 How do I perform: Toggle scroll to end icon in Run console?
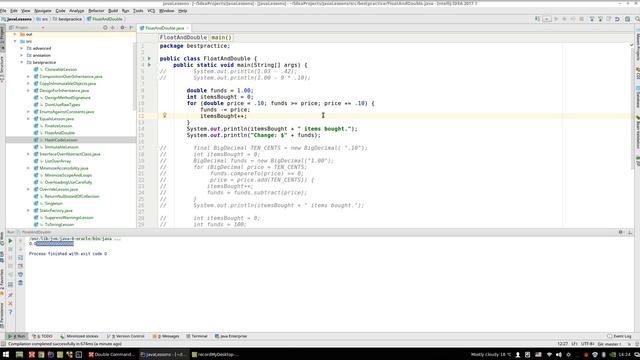[x=20, y=266]
